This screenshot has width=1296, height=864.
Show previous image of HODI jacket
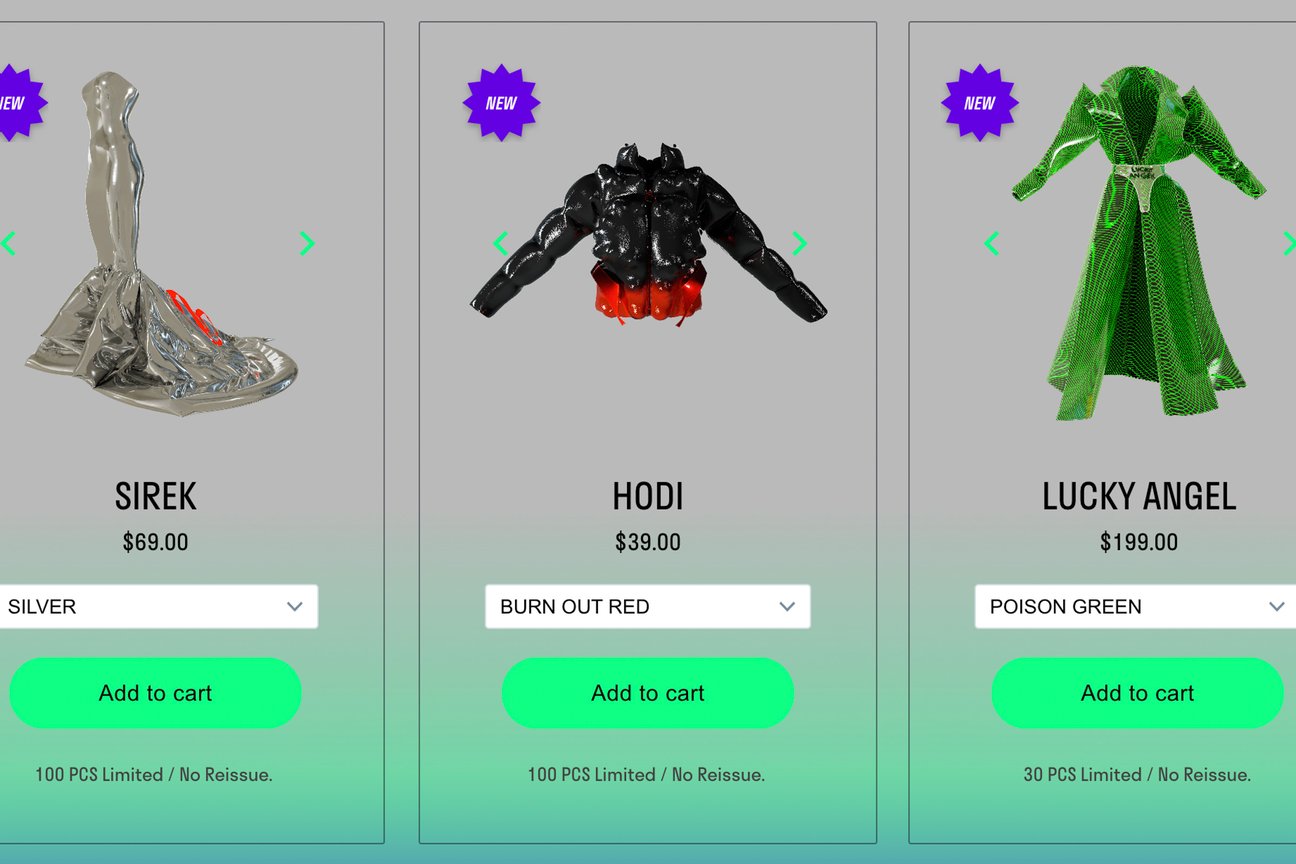[501, 243]
